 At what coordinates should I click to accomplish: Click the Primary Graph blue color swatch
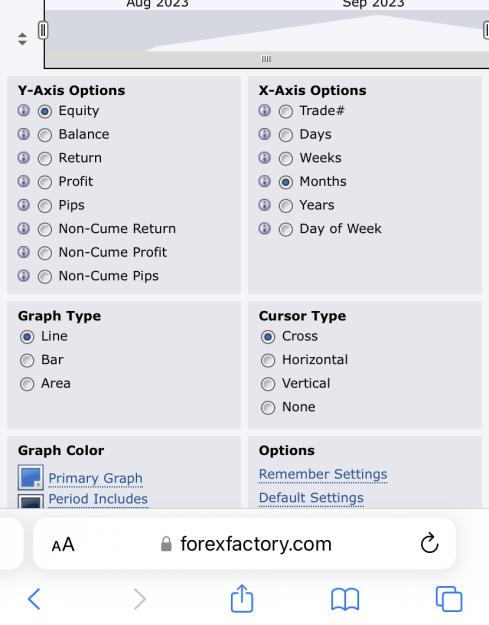point(31,477)
